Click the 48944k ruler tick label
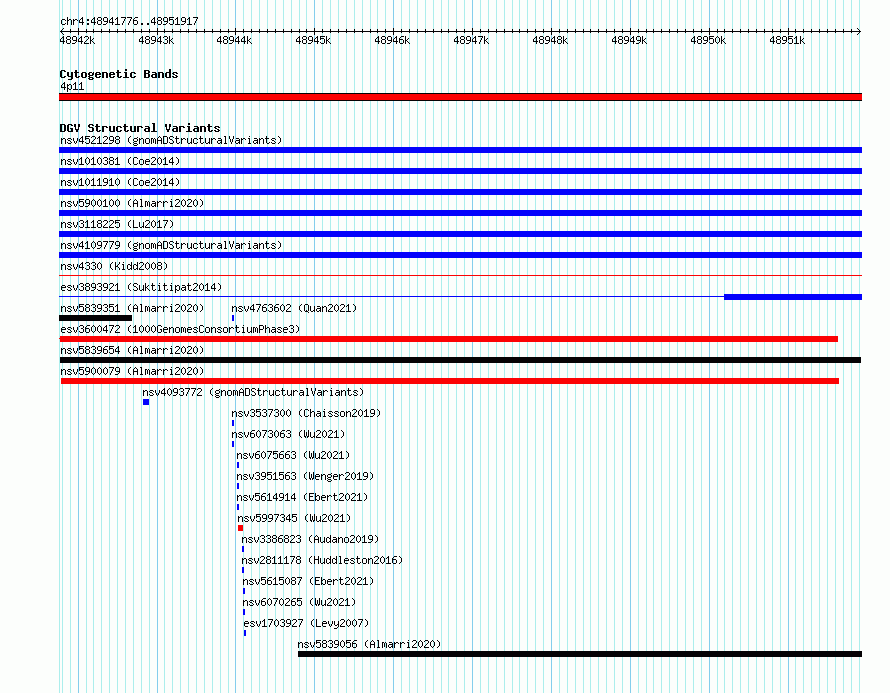Screen dimensions: 890x693 click(x=234, y=40)
